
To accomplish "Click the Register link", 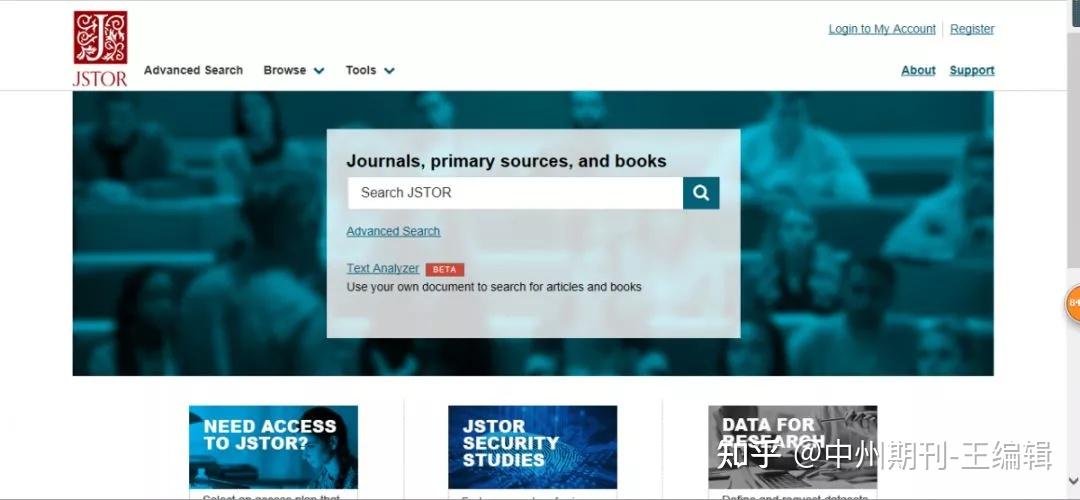I will coord(972,29).
